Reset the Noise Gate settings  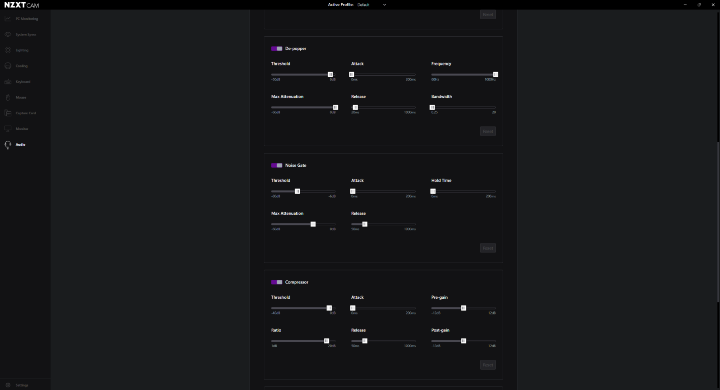click(x=488, y=248)
